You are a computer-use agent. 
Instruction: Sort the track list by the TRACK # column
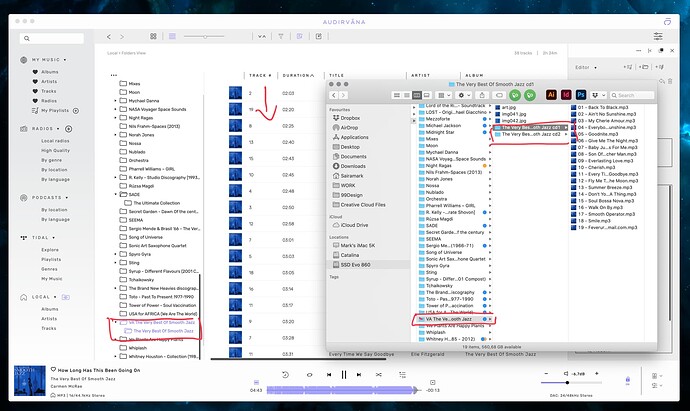coord(261,76)
